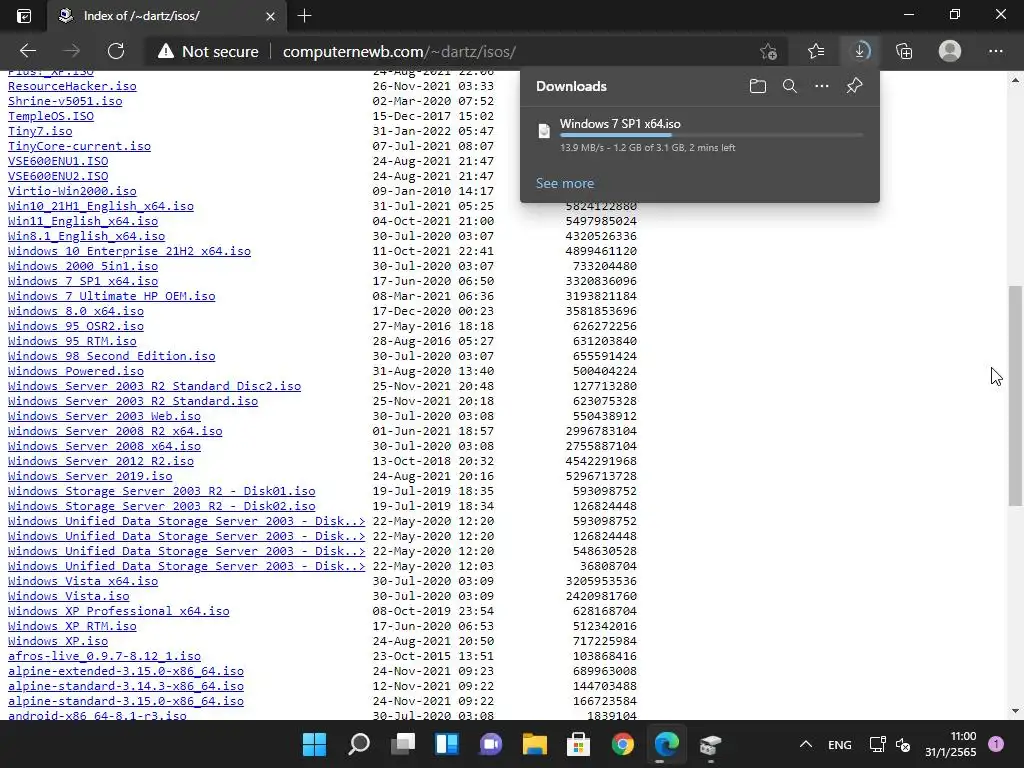This screenshot has width=1024, height=768.
Task: Open Windows 7 SP1 x64.iso in Downloads panel
Action: (x=620, y=123)
